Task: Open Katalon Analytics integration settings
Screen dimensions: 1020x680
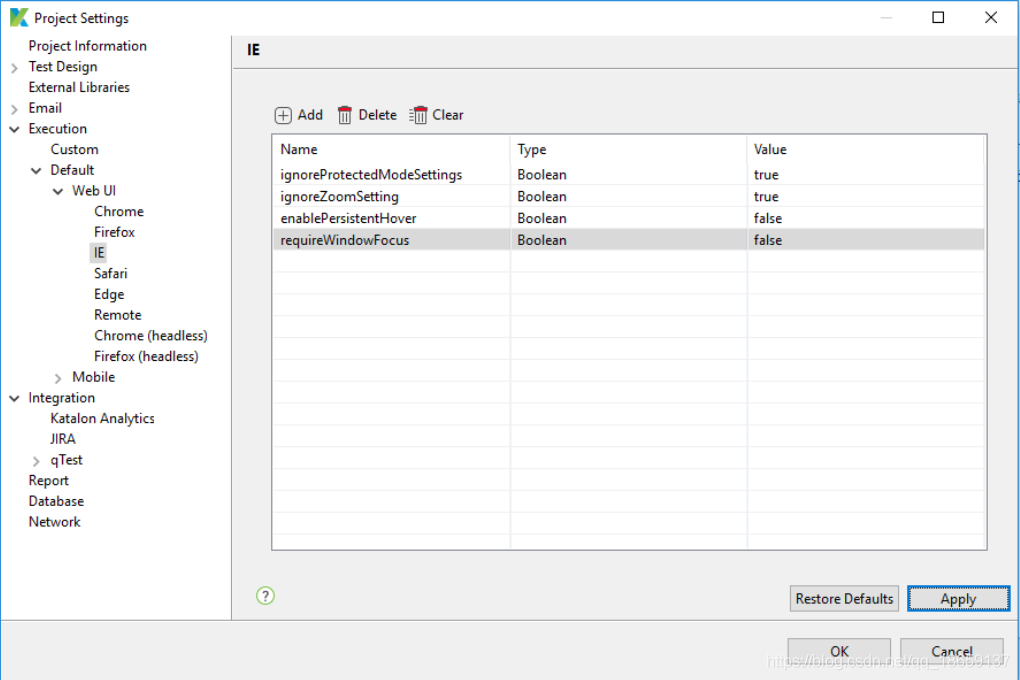Action: 103,418
